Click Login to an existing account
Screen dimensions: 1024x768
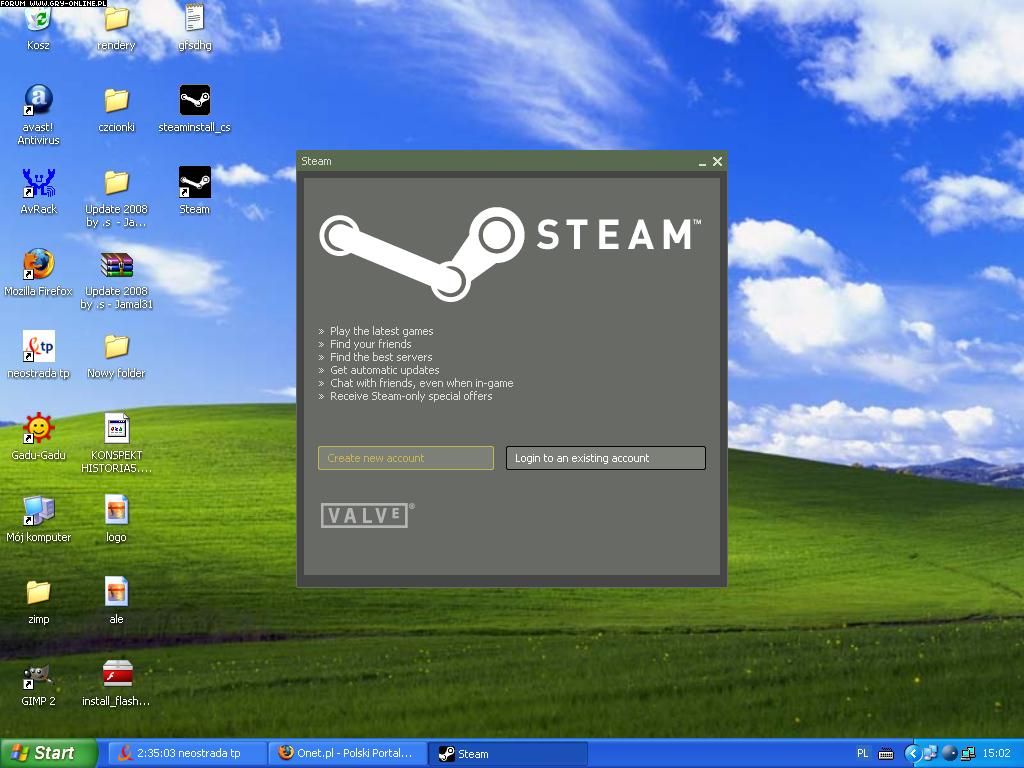point(605,458)
